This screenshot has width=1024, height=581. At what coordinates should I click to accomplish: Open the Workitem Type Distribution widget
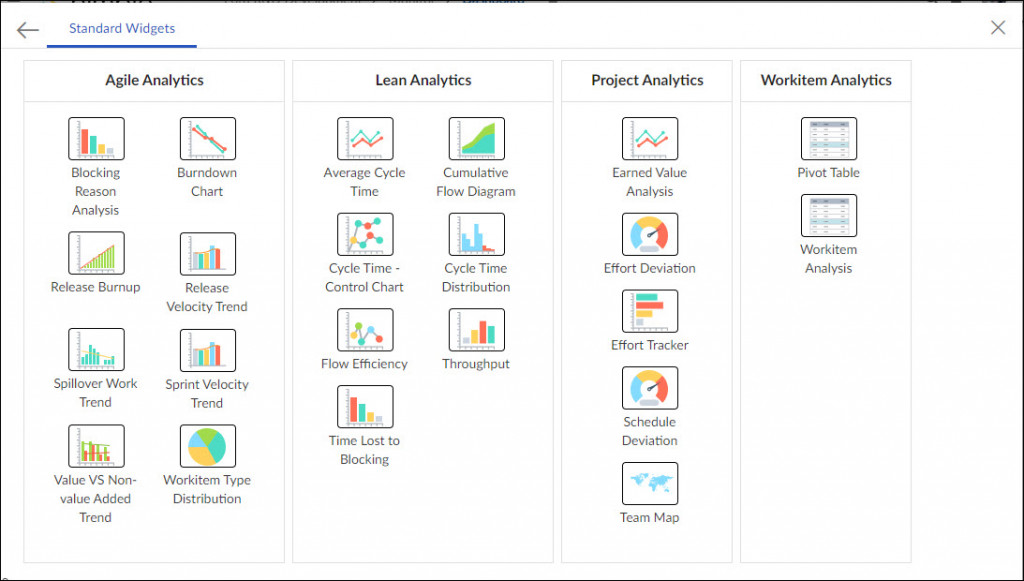pyautogui.click(x=207, y=446)
